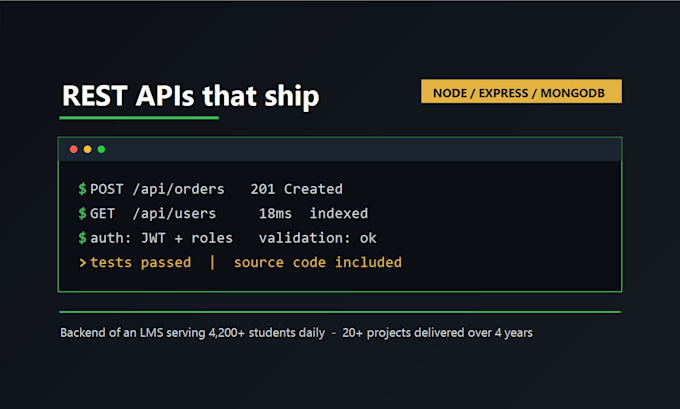The height and width of the screenshot is (409, 680).
Task: Click 'Backend of an LMS serving 4,200+ students daily'
Action: [192, 333]
